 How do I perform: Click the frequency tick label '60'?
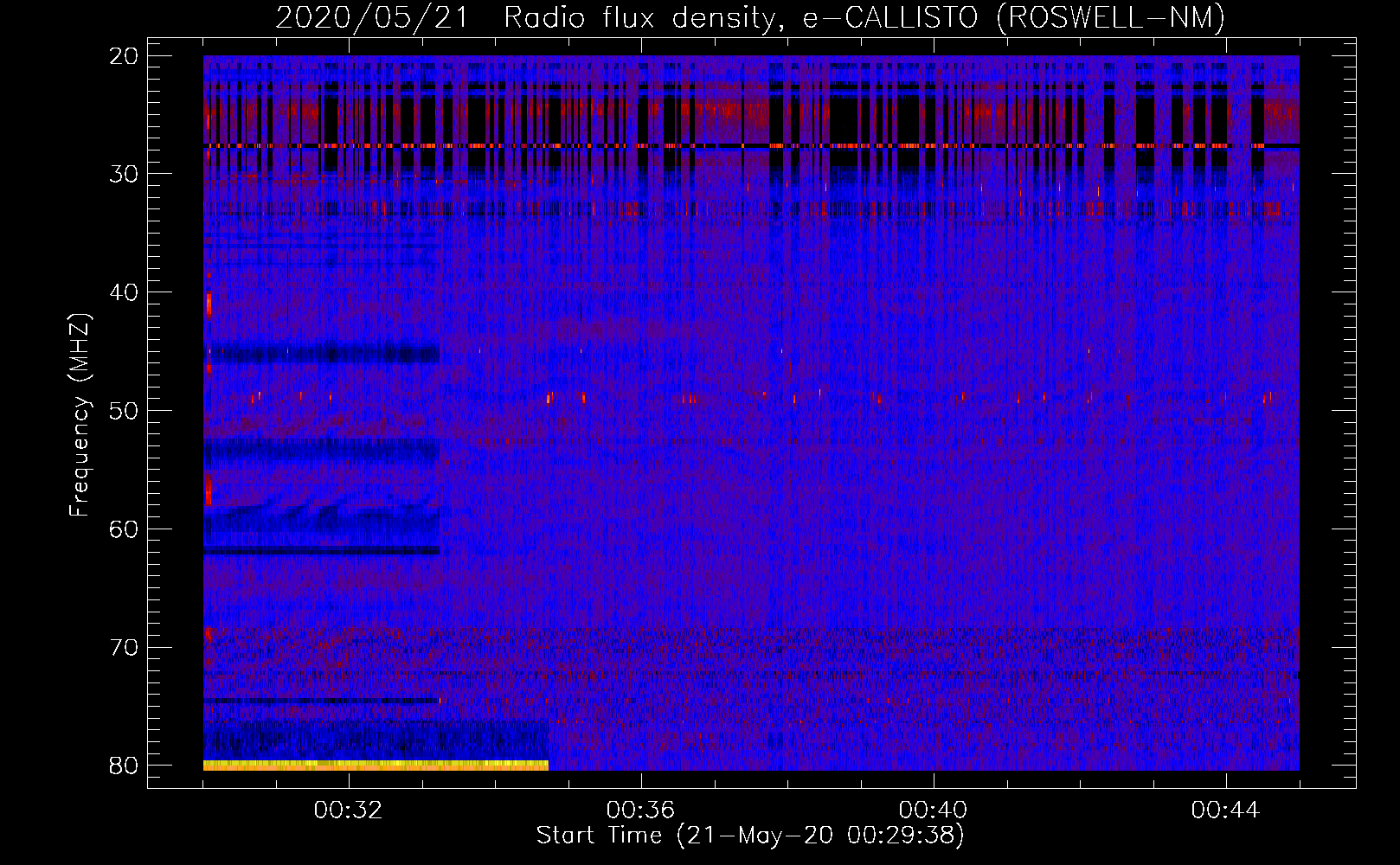pyautogui.click(x=124, y=529)
